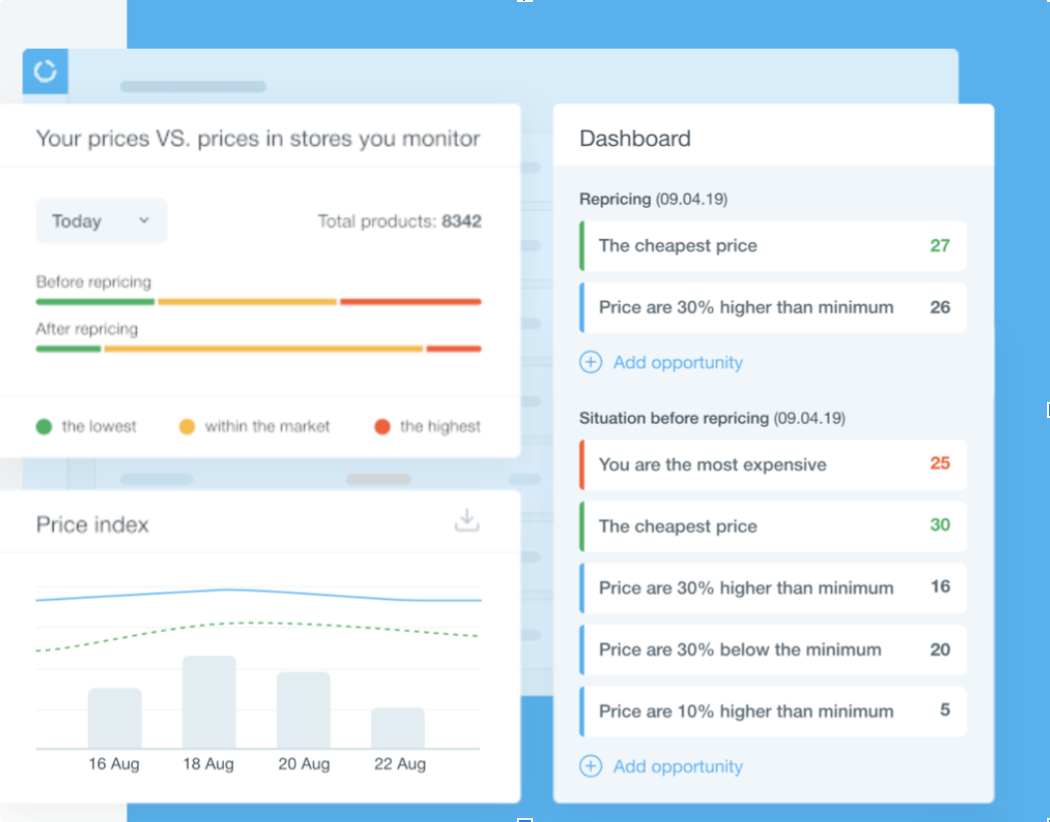
Task: Select the red 'the highest' legend dot
Action: pos(383,426)
